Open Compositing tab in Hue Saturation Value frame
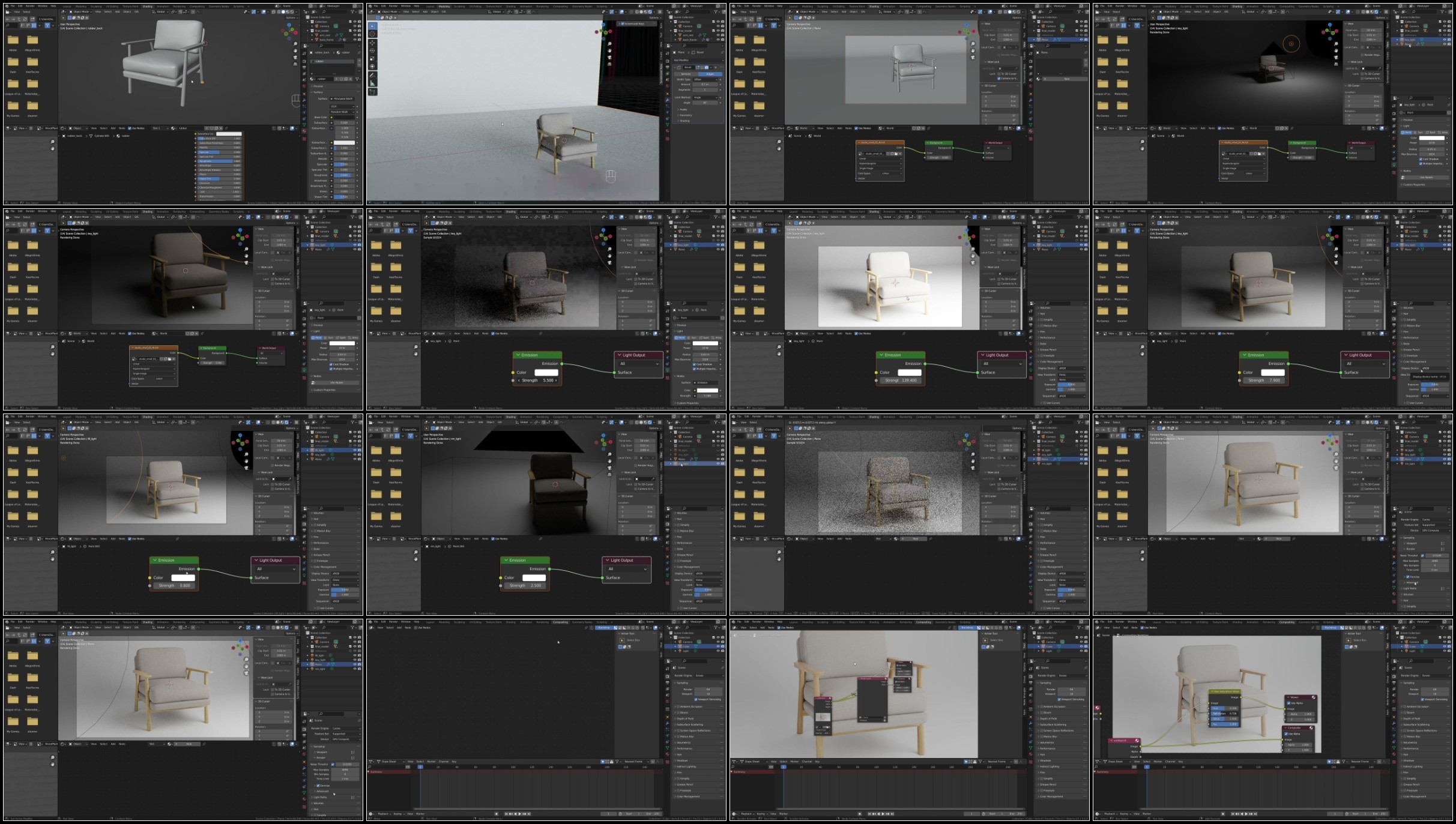The height and width of the screenshot is (824, 1456). pyautogui.click(x=1287, y=622)
